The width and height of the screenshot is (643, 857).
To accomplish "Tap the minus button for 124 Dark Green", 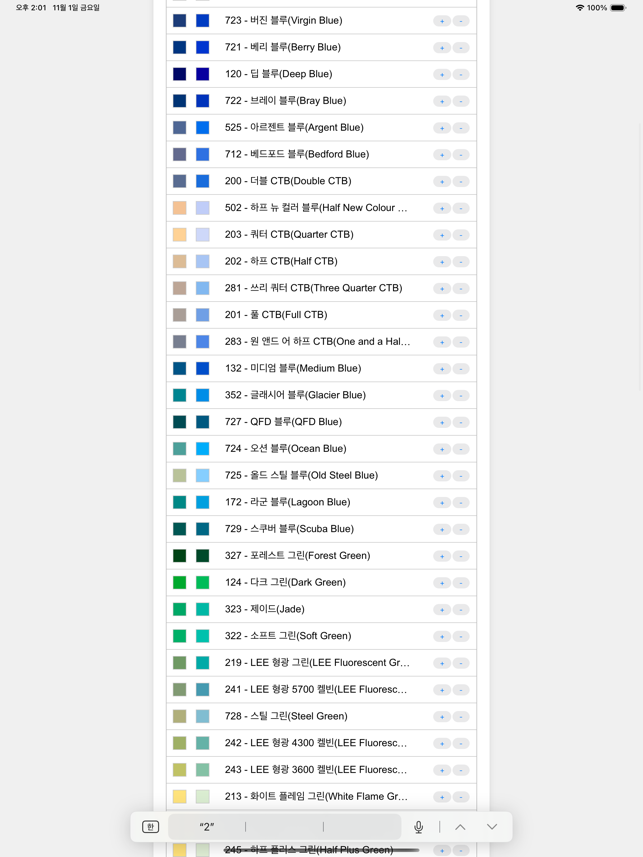I will 461,583.
